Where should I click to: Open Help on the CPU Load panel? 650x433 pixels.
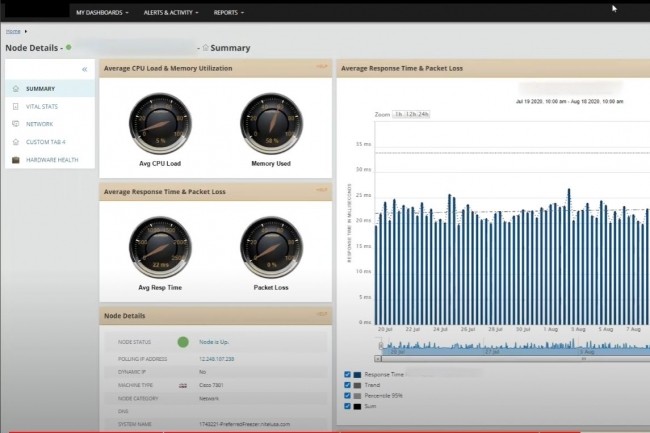322,67
